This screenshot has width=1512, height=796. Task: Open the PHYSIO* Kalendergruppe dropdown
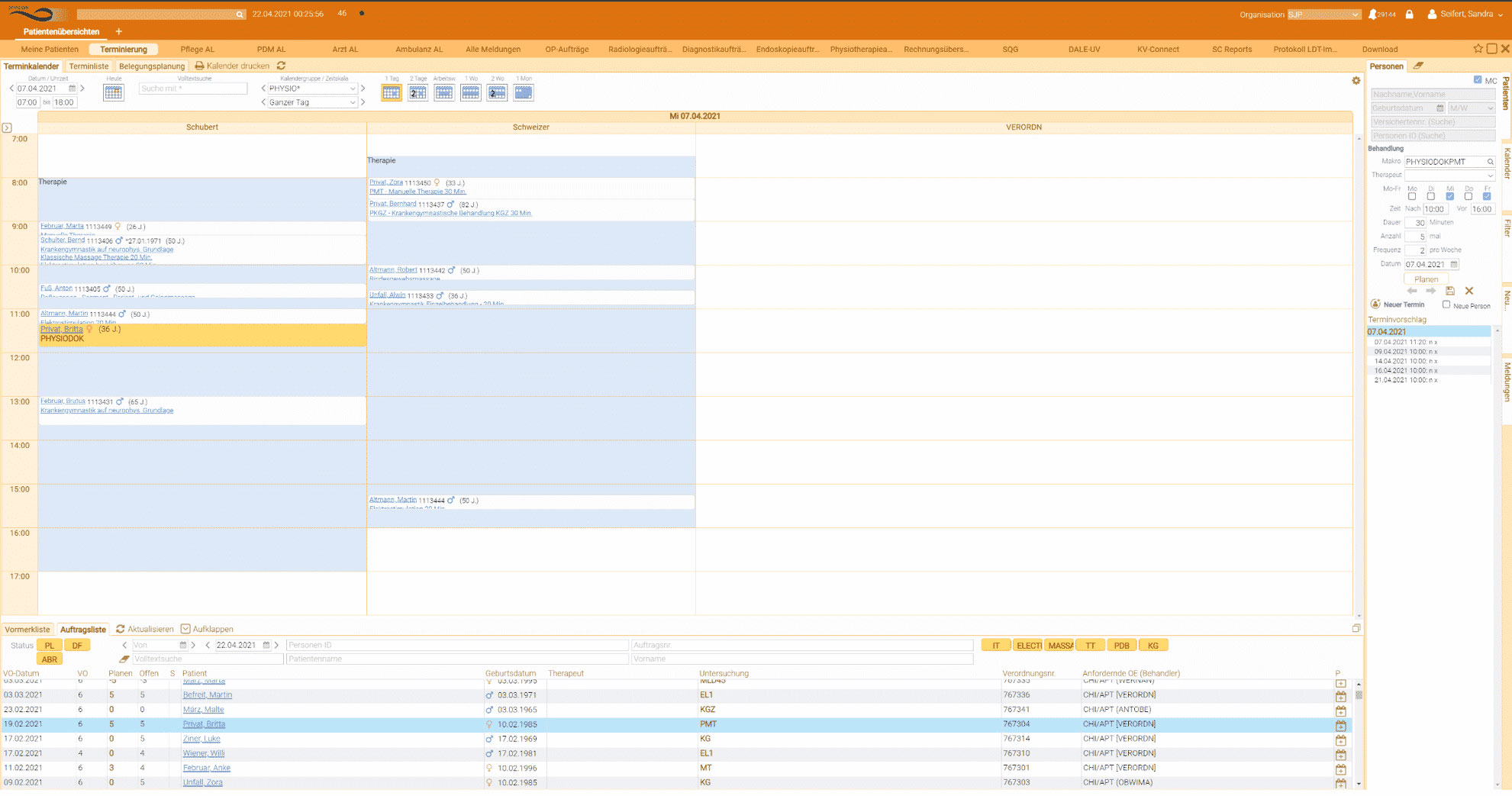coord(312,89)
